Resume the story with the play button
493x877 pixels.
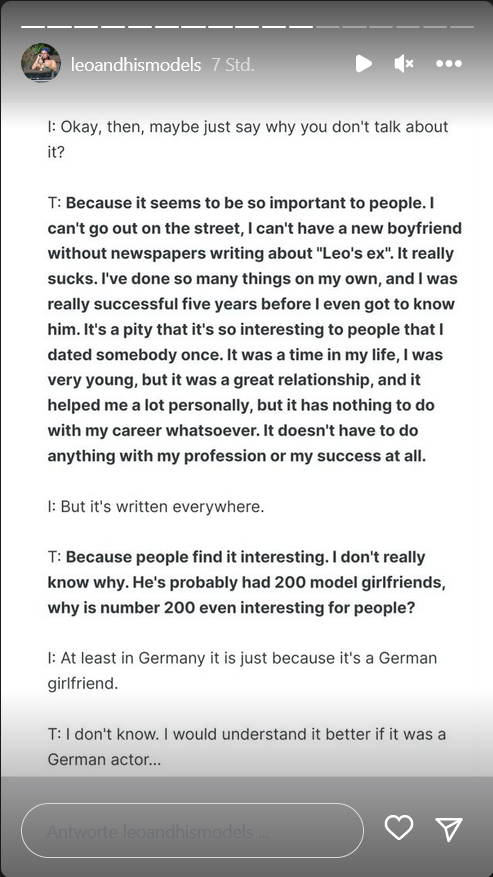tap(364, 64)
